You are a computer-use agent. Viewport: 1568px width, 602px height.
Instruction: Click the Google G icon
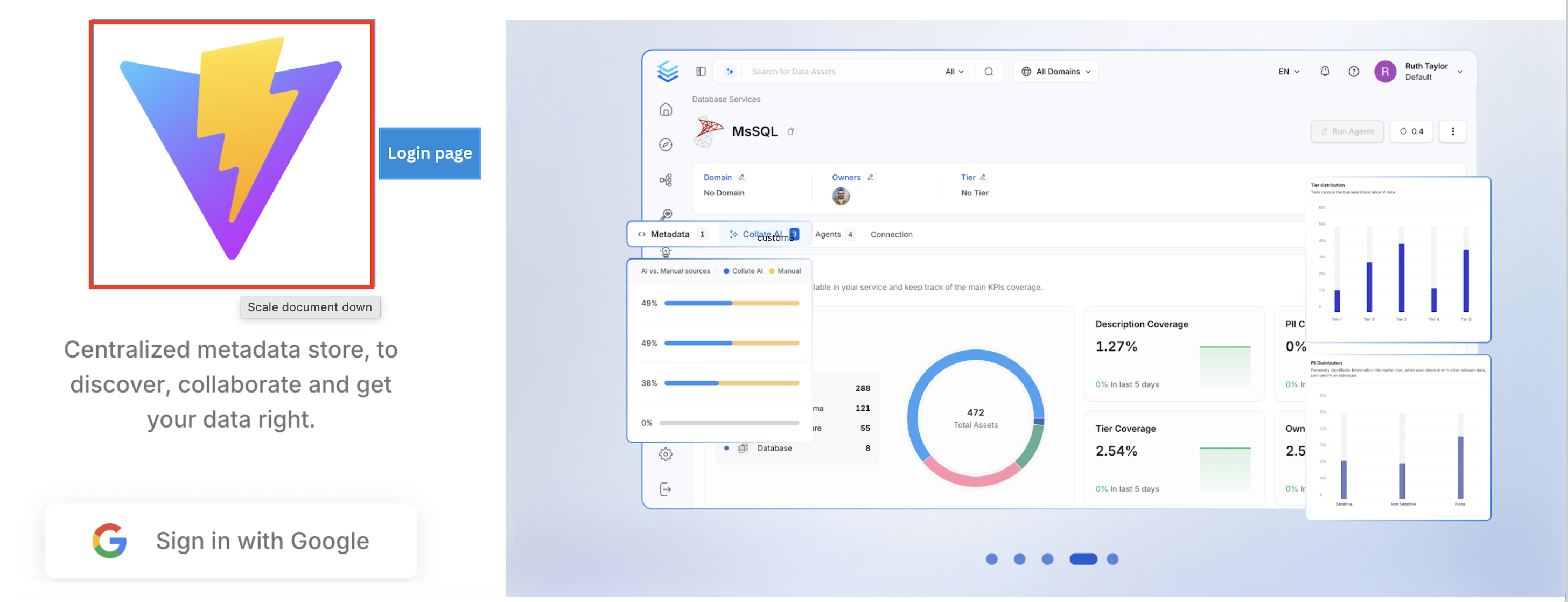click(109, 541)
